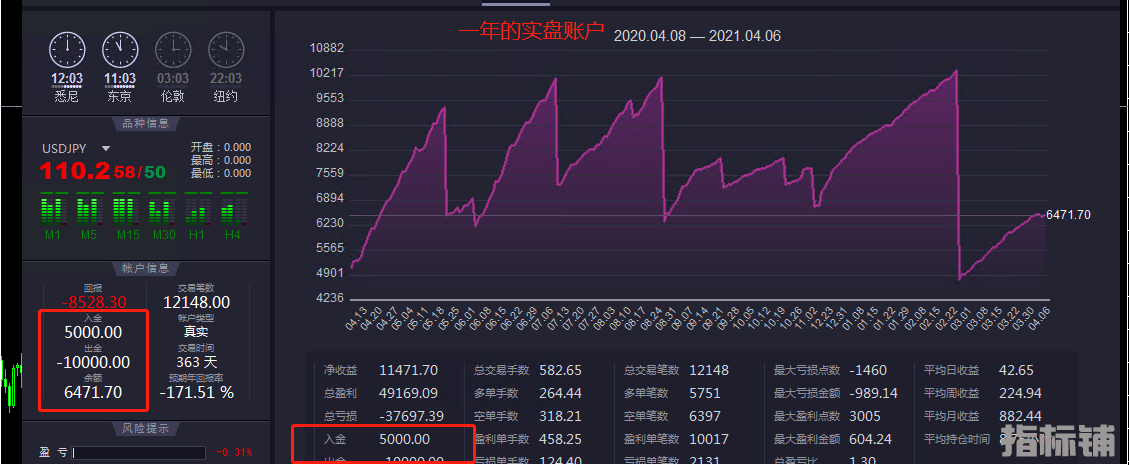Click the 22:03 New York time text

tap(225, 78)
